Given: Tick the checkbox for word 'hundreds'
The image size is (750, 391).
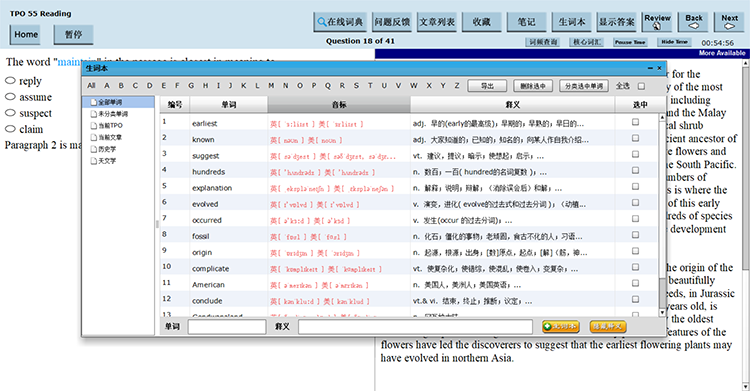Looking at the screenshot, I should [635, 170].
